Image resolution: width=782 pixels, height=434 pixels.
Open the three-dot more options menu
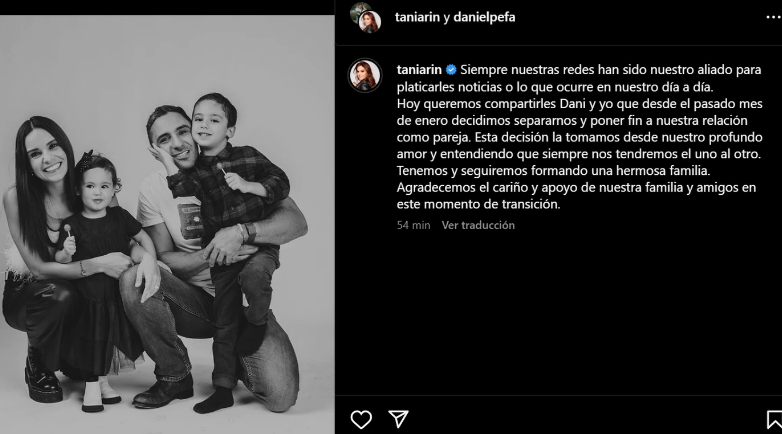(x=774, y=17)
